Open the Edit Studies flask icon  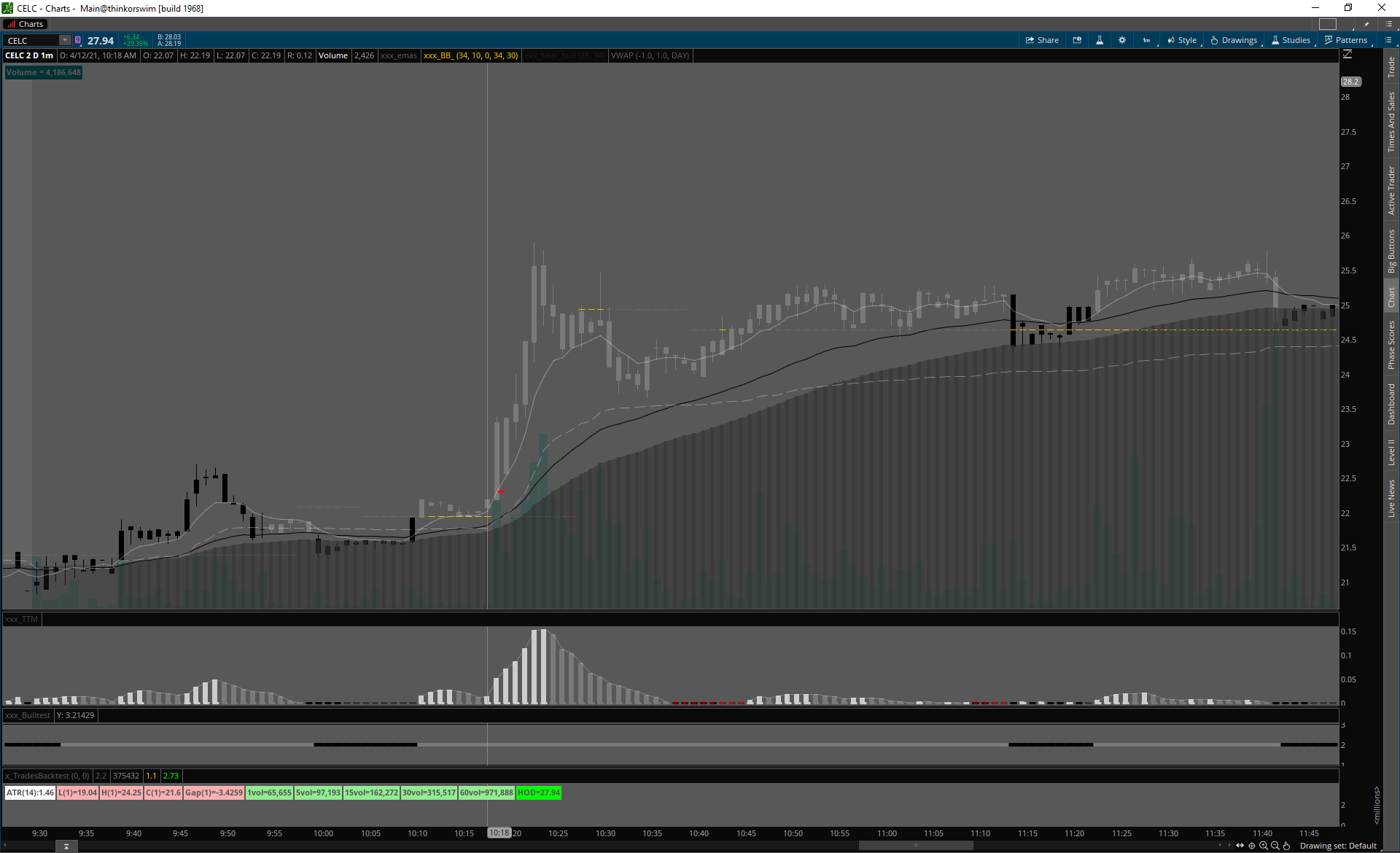click(x=1100, y=40)
